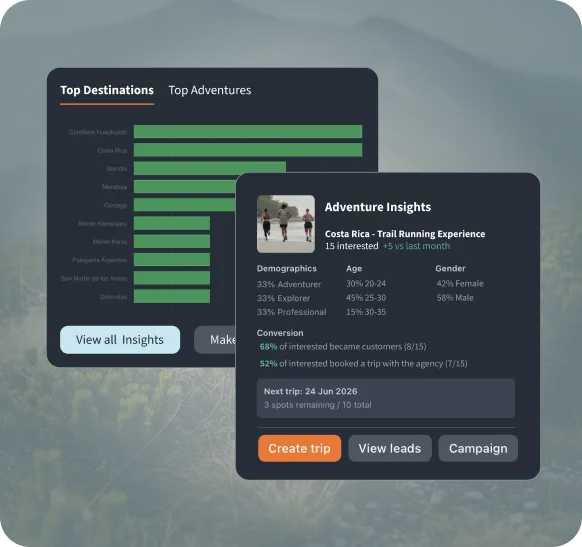Open the View leads button
Image resolution: width=582 pixels, height=547 pixels.
(390, 448)
